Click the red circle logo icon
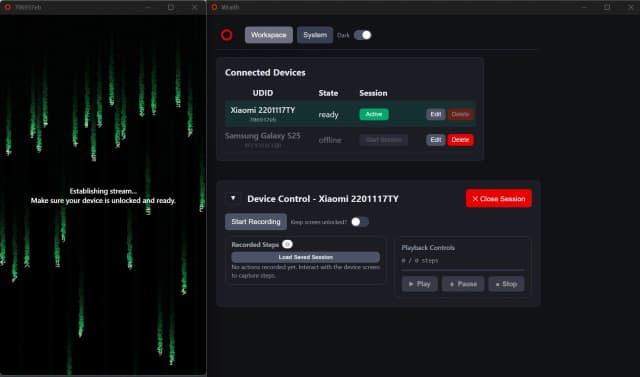 (227, 35)
